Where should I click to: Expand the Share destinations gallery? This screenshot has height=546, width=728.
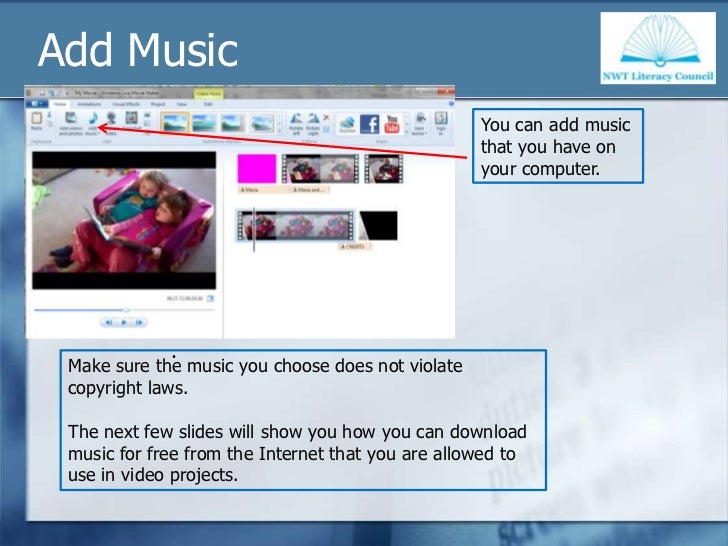407,132
